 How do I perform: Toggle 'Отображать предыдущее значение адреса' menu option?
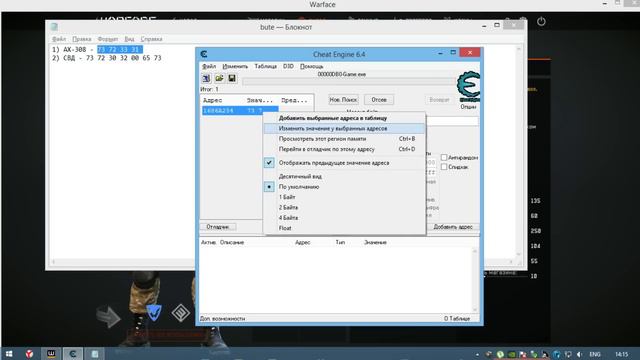pos(344,163)
